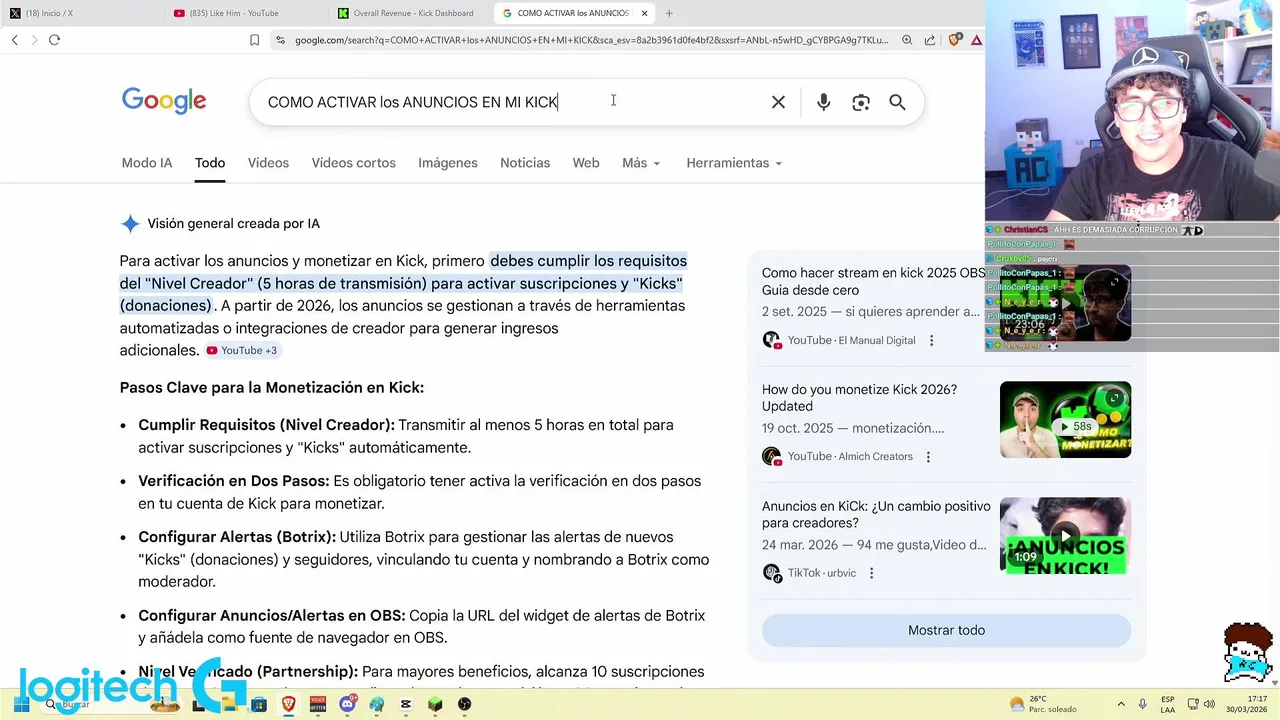Open Minecraft block icon in taskbar
The height and width of the screenshot is (720, 1280).
click(435, 704)
